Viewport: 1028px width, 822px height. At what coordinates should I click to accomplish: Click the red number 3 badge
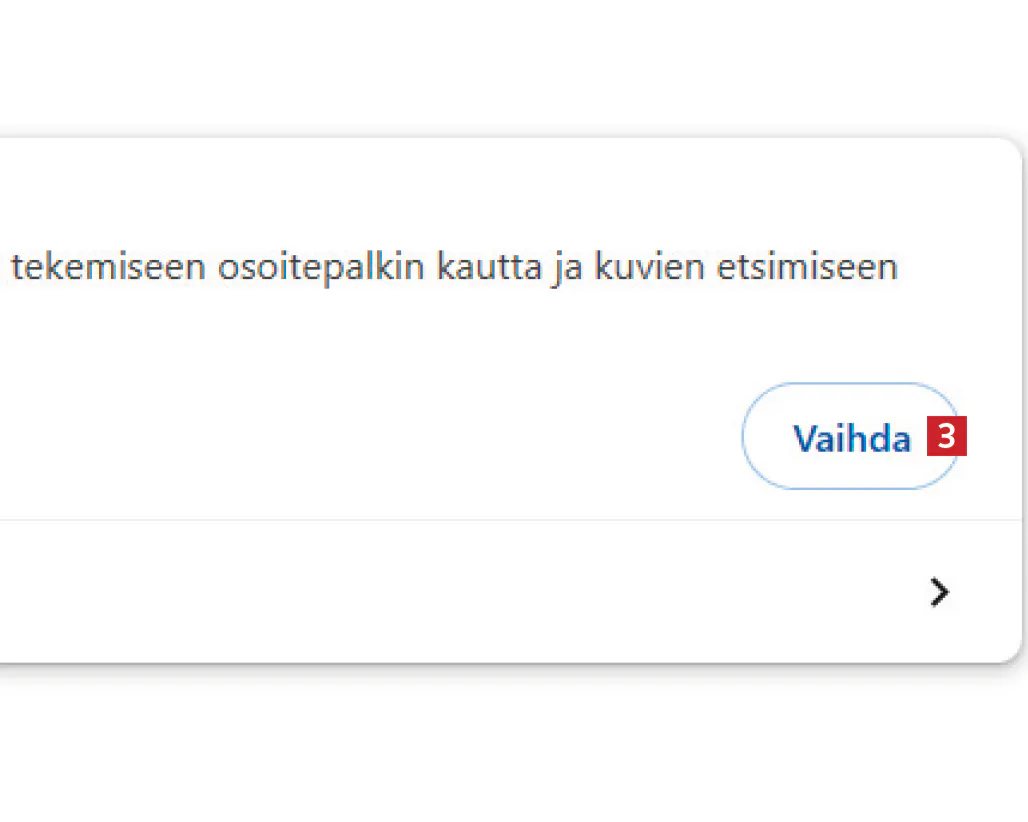click(x=946, y=438)
